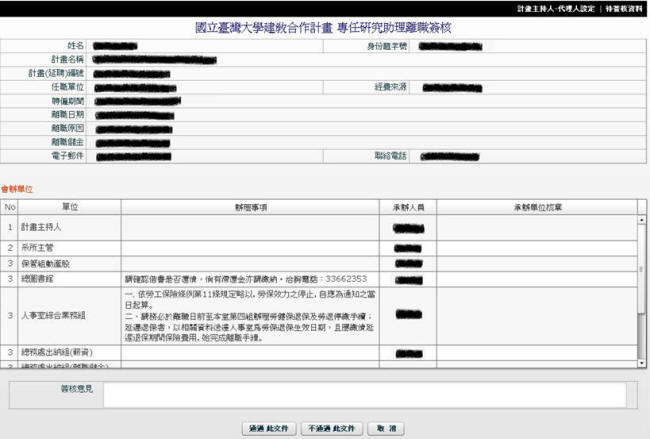Open 計畫主持人-代理人設定 link in top bar
This screenshot has width=650, height=439.
coord(555,9)
